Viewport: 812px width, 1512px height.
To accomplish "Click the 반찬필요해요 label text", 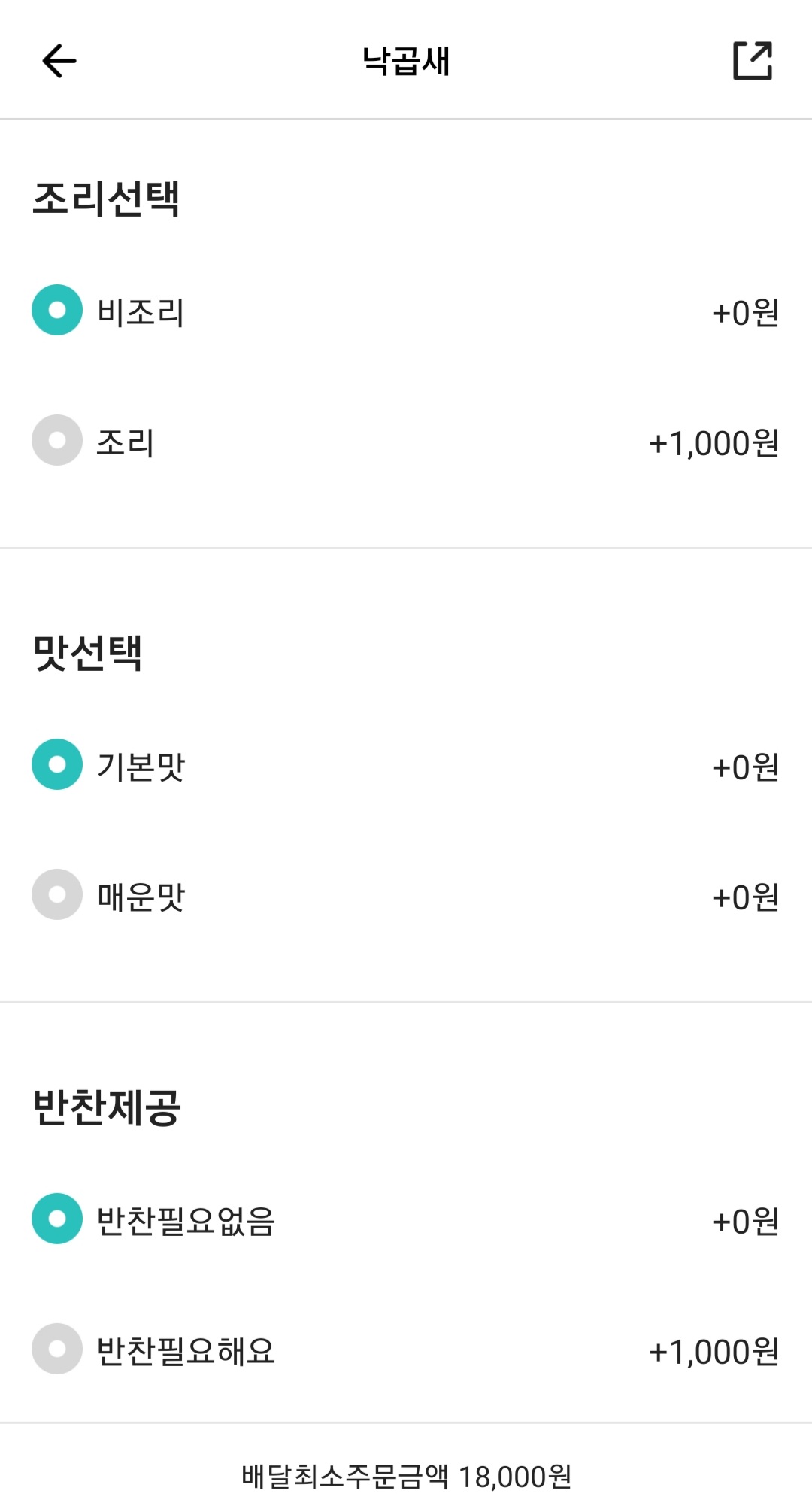I will pos(186,1351).
